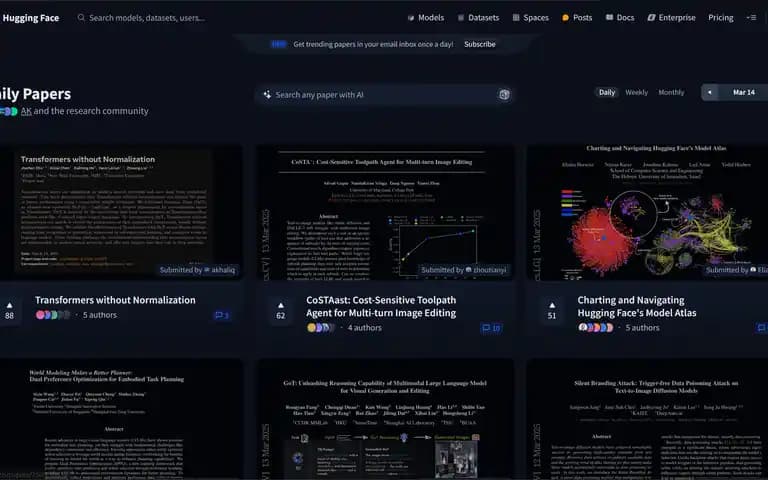Viewport: 768px width, 480px height.
Task: Click 5 authors text under Transformers paper
Action: point(100,315)
